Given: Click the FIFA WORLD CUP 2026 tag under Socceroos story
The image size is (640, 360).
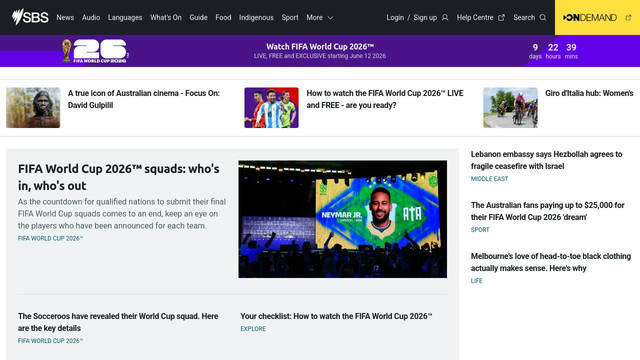Looking at the screenshot, I should [51, 341].
